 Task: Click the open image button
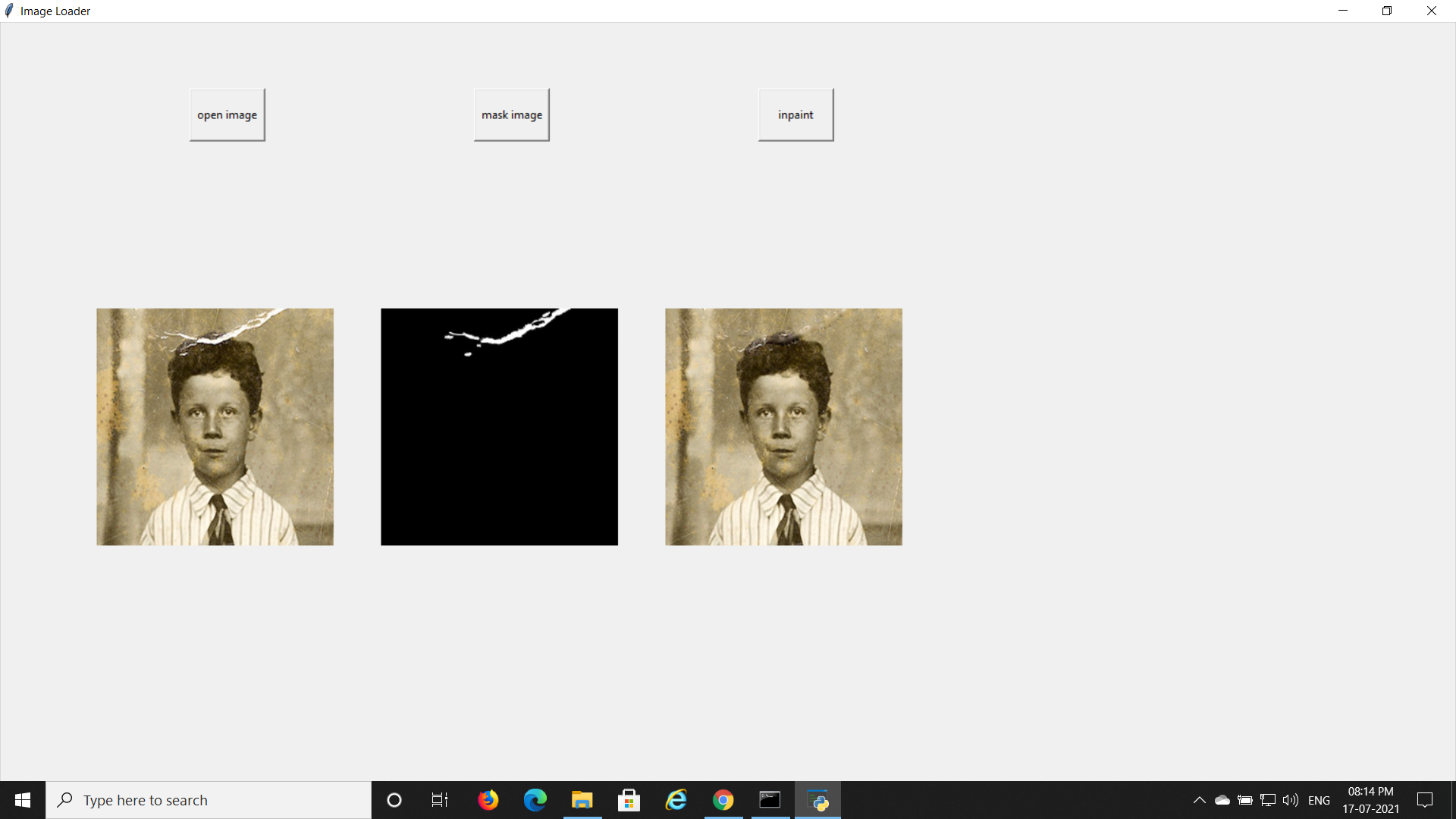point(227,115)
